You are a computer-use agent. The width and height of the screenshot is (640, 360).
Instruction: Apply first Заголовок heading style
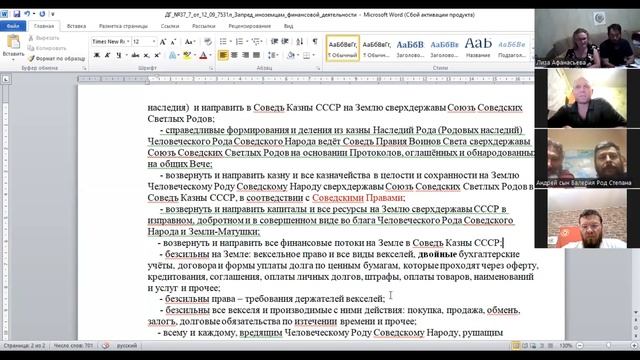(x=410, y=48)
